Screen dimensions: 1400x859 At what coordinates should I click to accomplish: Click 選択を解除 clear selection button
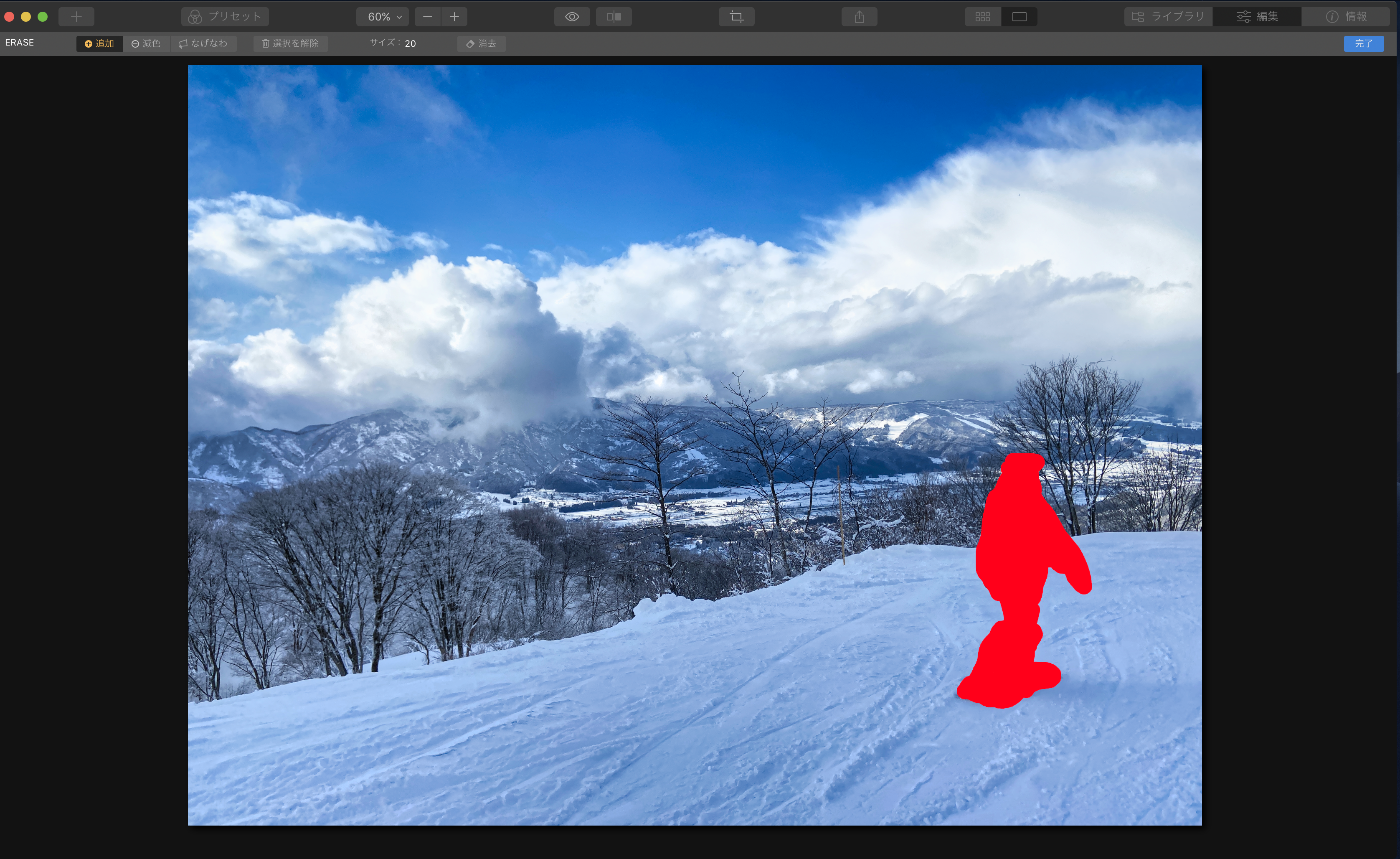click(x=290, y=44)
